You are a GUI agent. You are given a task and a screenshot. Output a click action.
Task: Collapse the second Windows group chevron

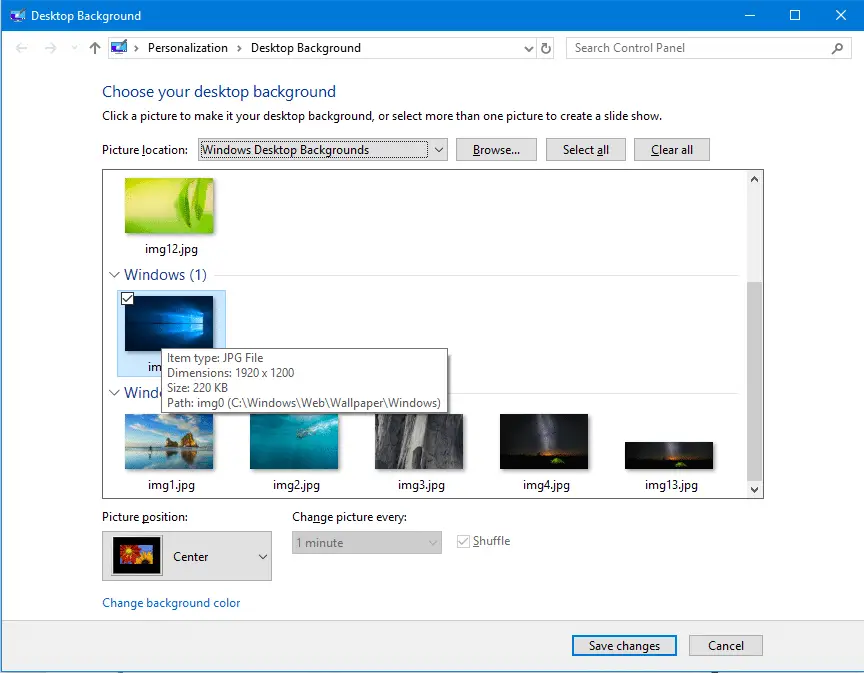114,392
